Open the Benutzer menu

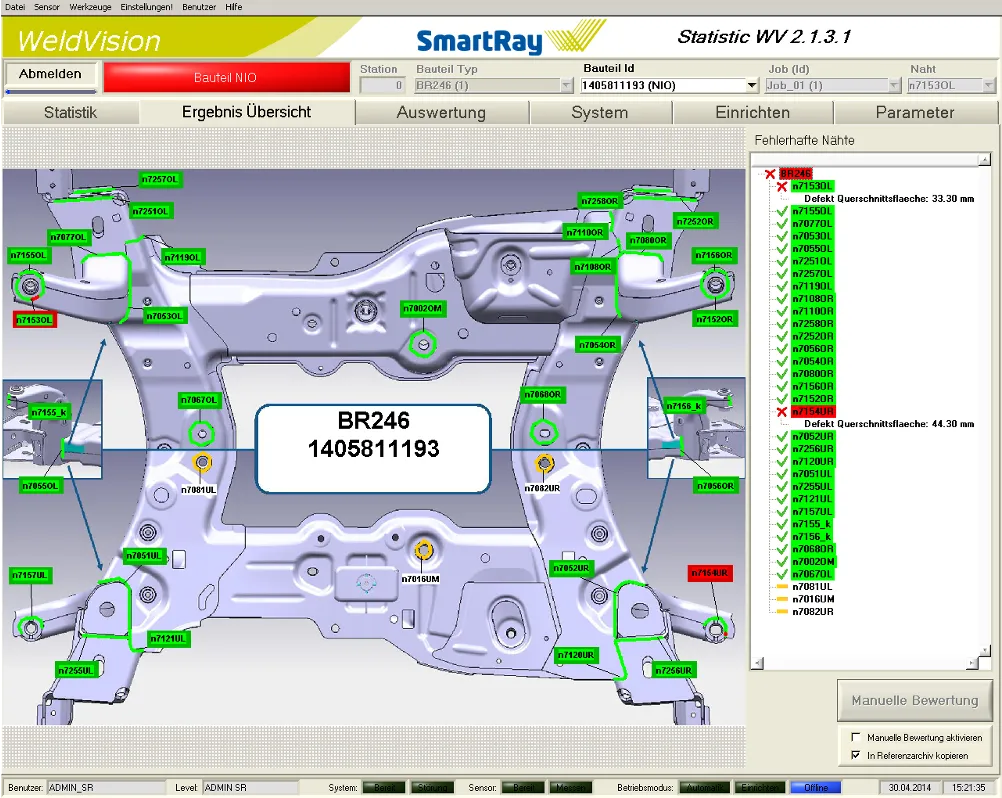coord(199,7)
